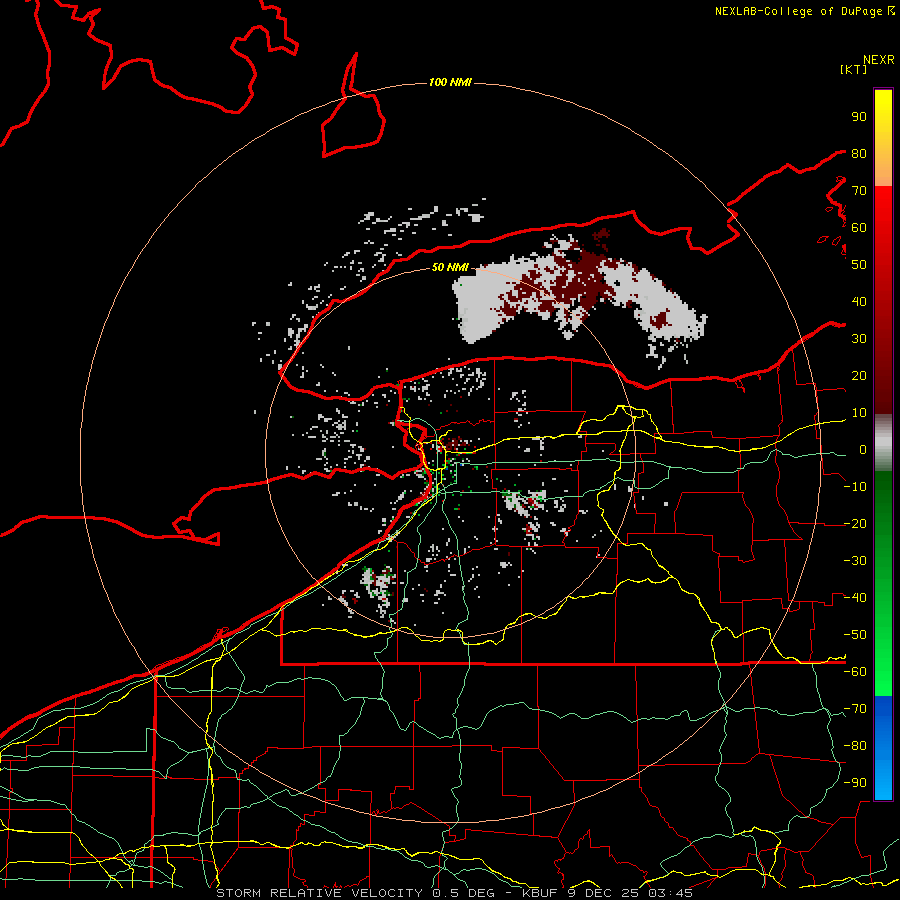Screen dimensions: 900x900
Task: Click the 90 knot scale label
Action: (x=859, y=117)
